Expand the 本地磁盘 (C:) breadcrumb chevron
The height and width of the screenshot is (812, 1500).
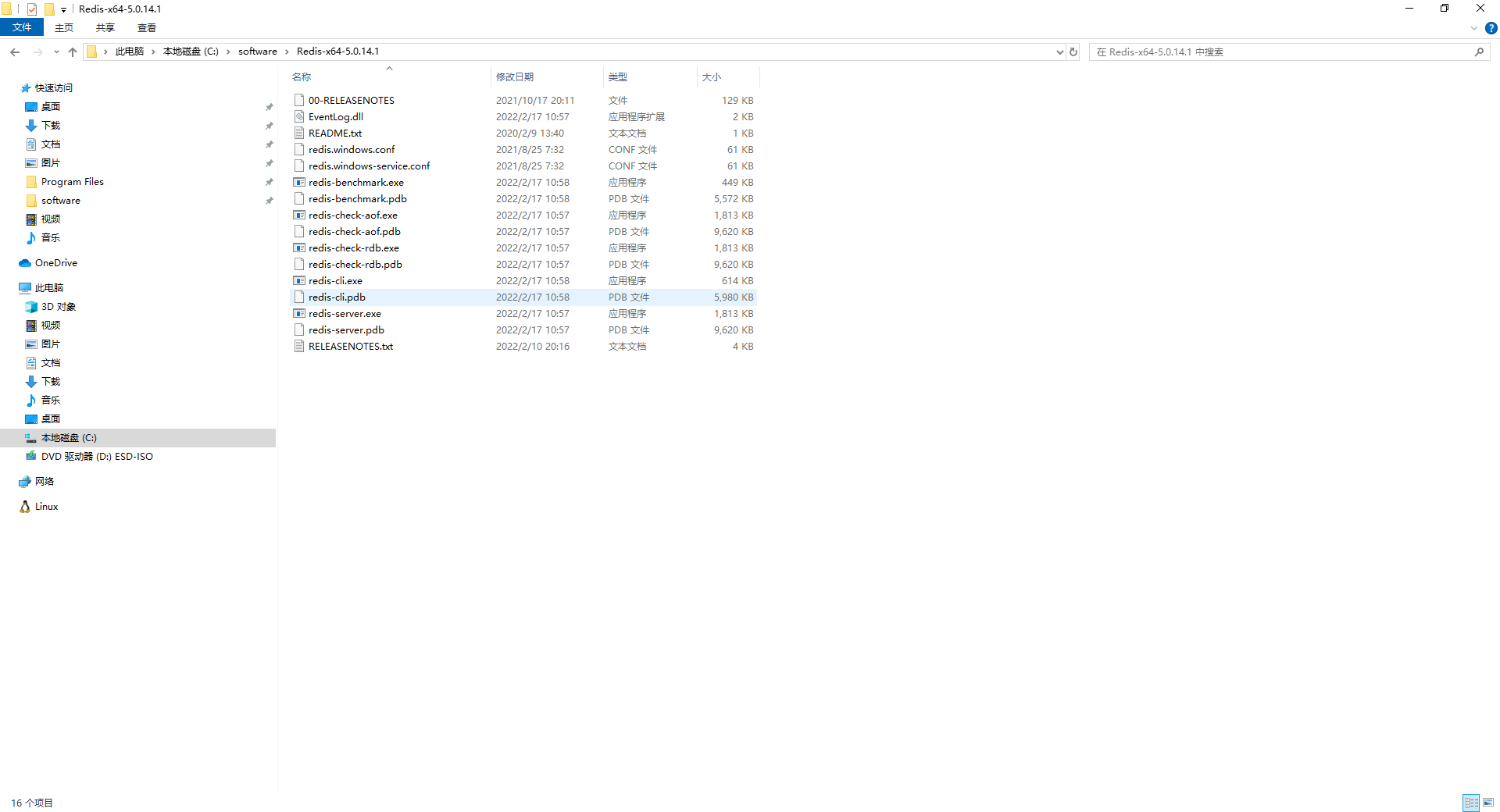[x=228, y=52]
